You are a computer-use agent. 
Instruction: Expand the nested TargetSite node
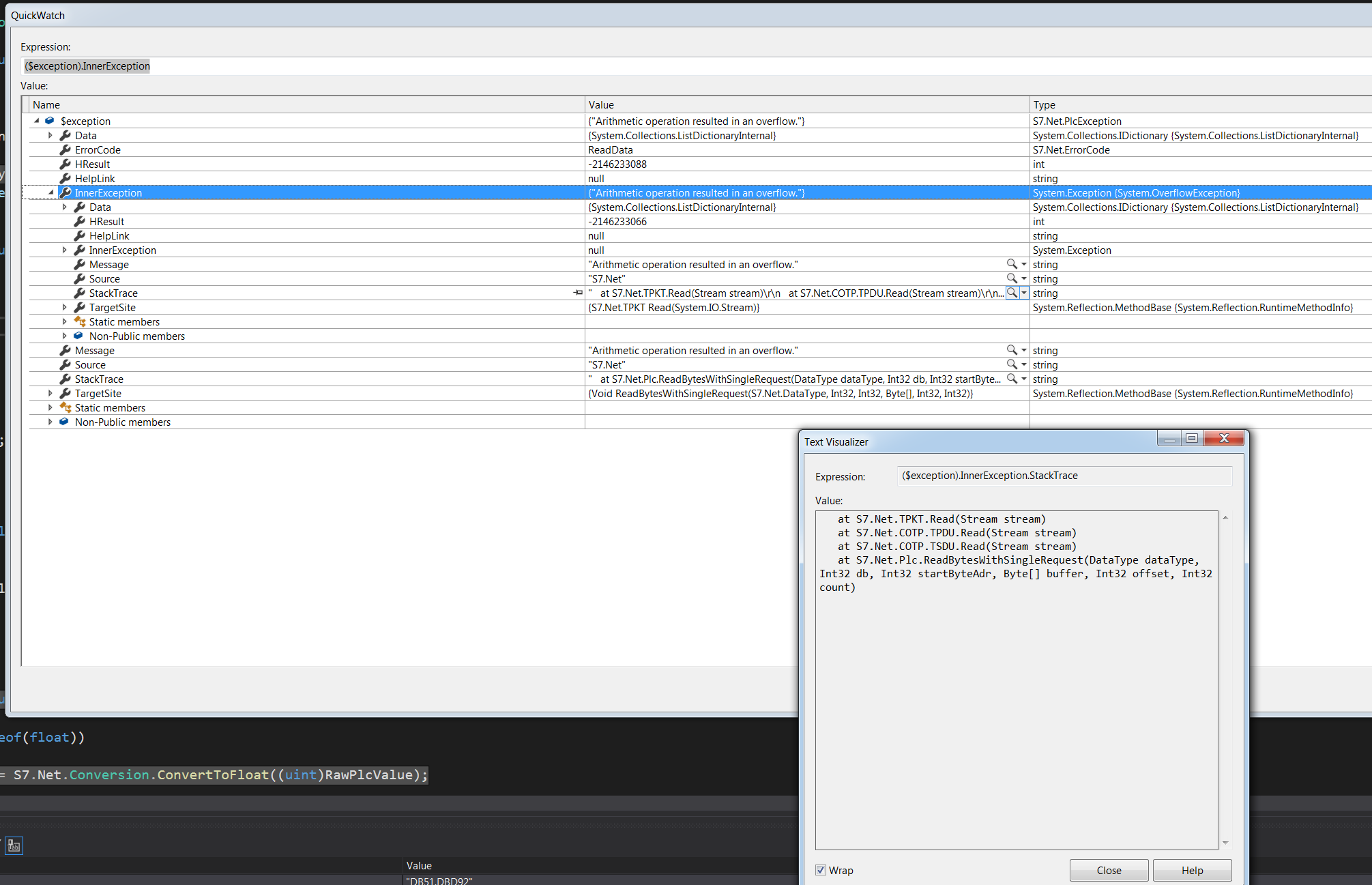(x=64, y=307)
